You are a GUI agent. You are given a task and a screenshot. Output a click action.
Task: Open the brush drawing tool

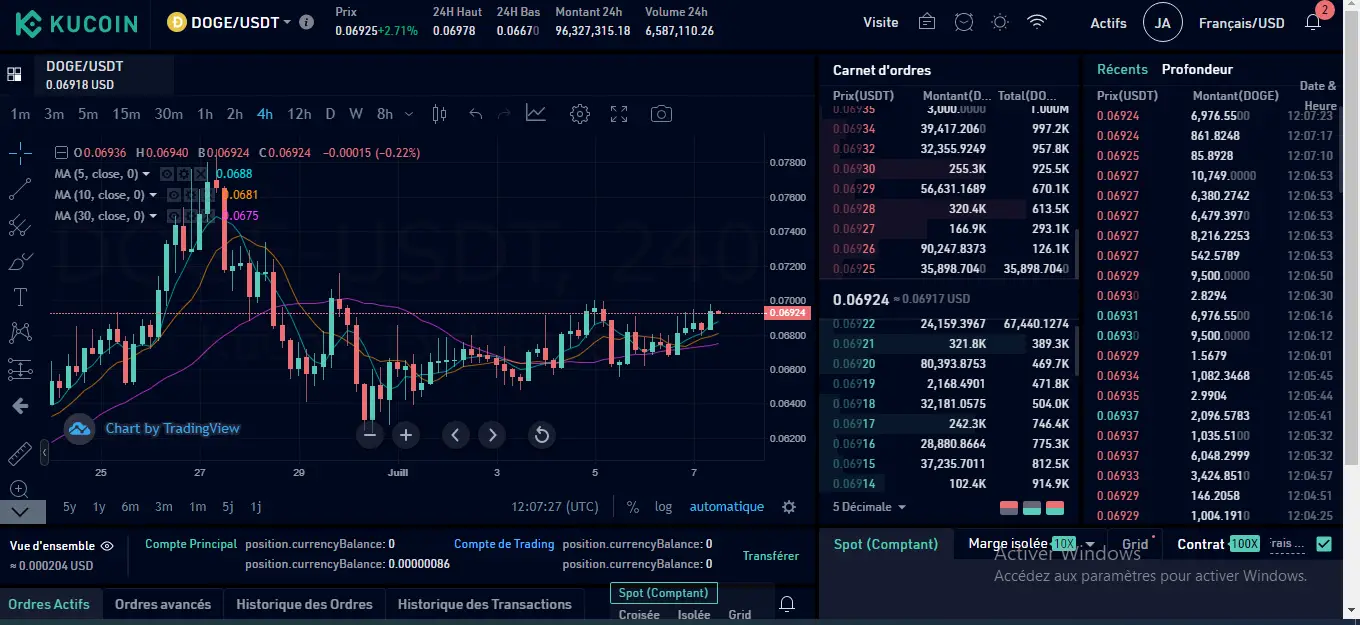click(x=20, y=261)
